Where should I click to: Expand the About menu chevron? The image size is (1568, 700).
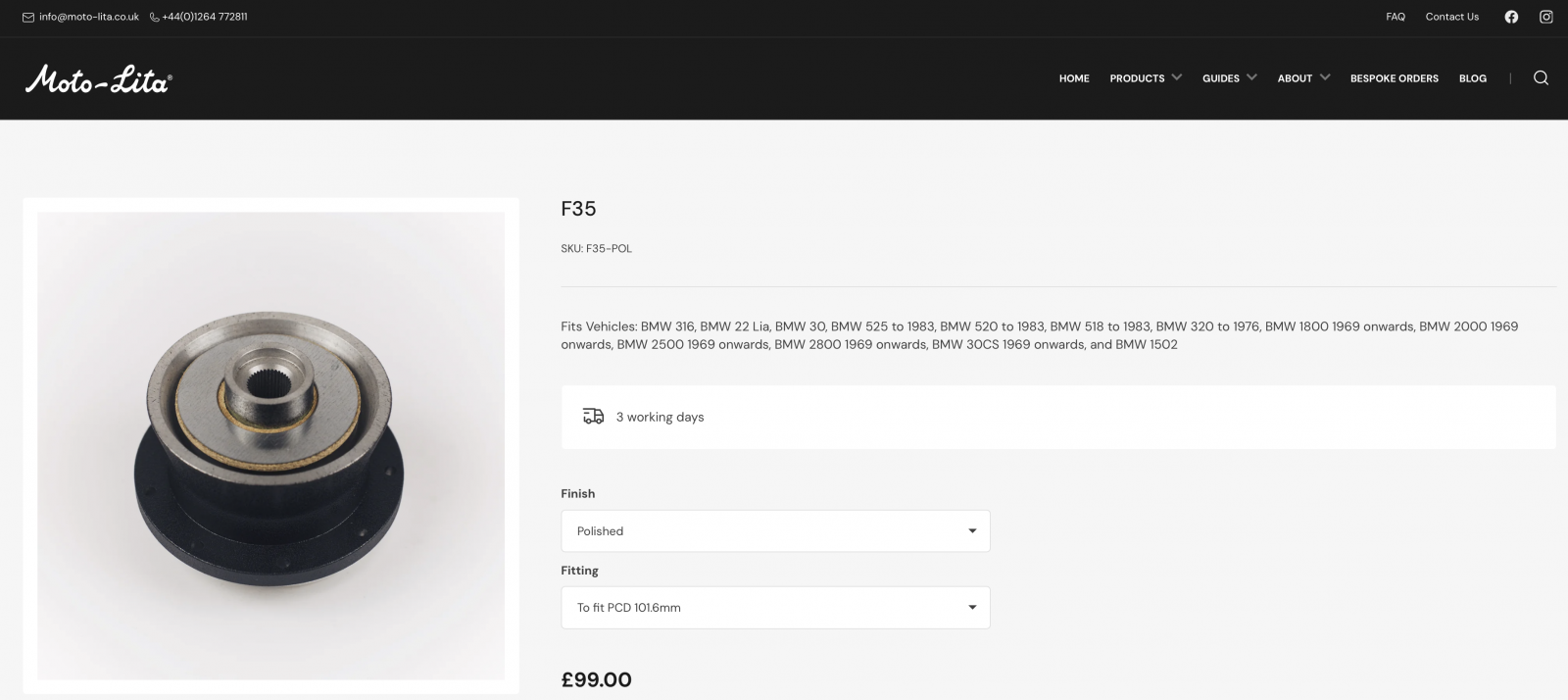coord(1325,77)
